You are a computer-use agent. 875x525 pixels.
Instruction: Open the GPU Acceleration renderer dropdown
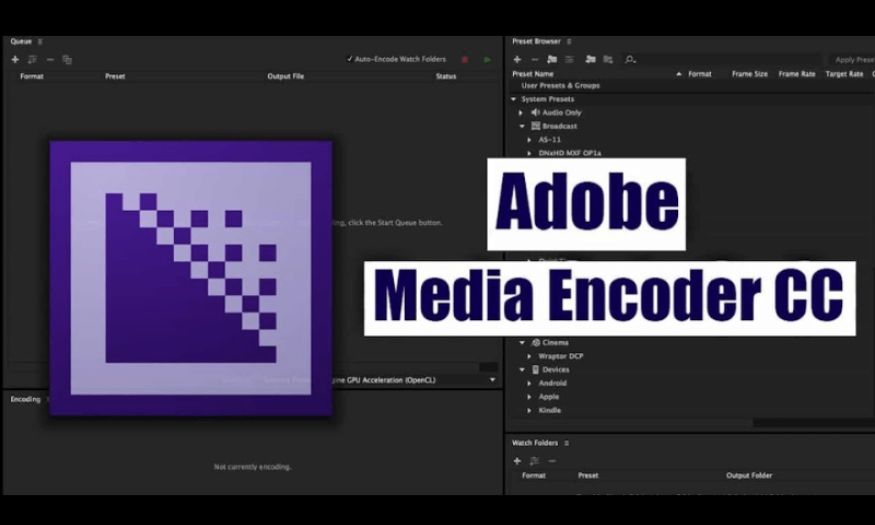pos(492,380)
